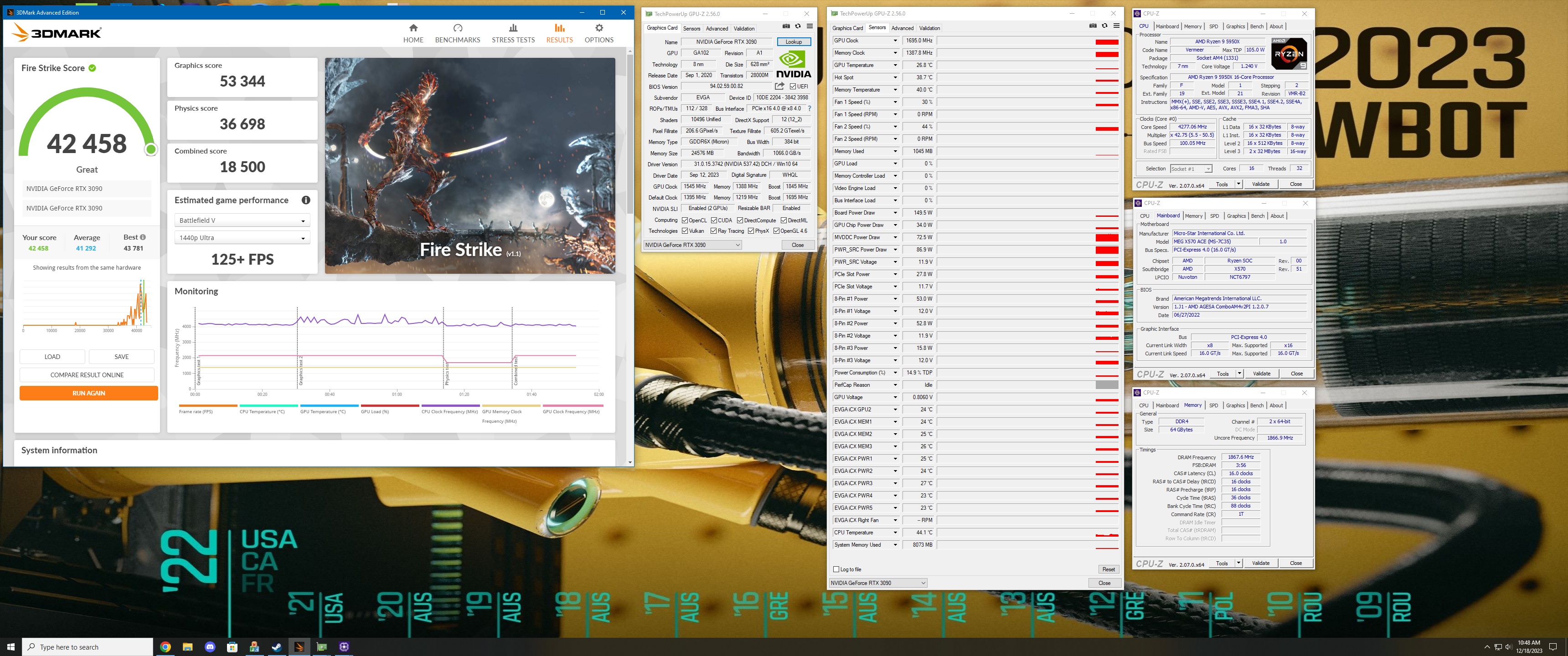This screenshot has width=1568, height=656.
Task: Refresh the GPU-Z Sensors window
Action: coord(1105,26)
